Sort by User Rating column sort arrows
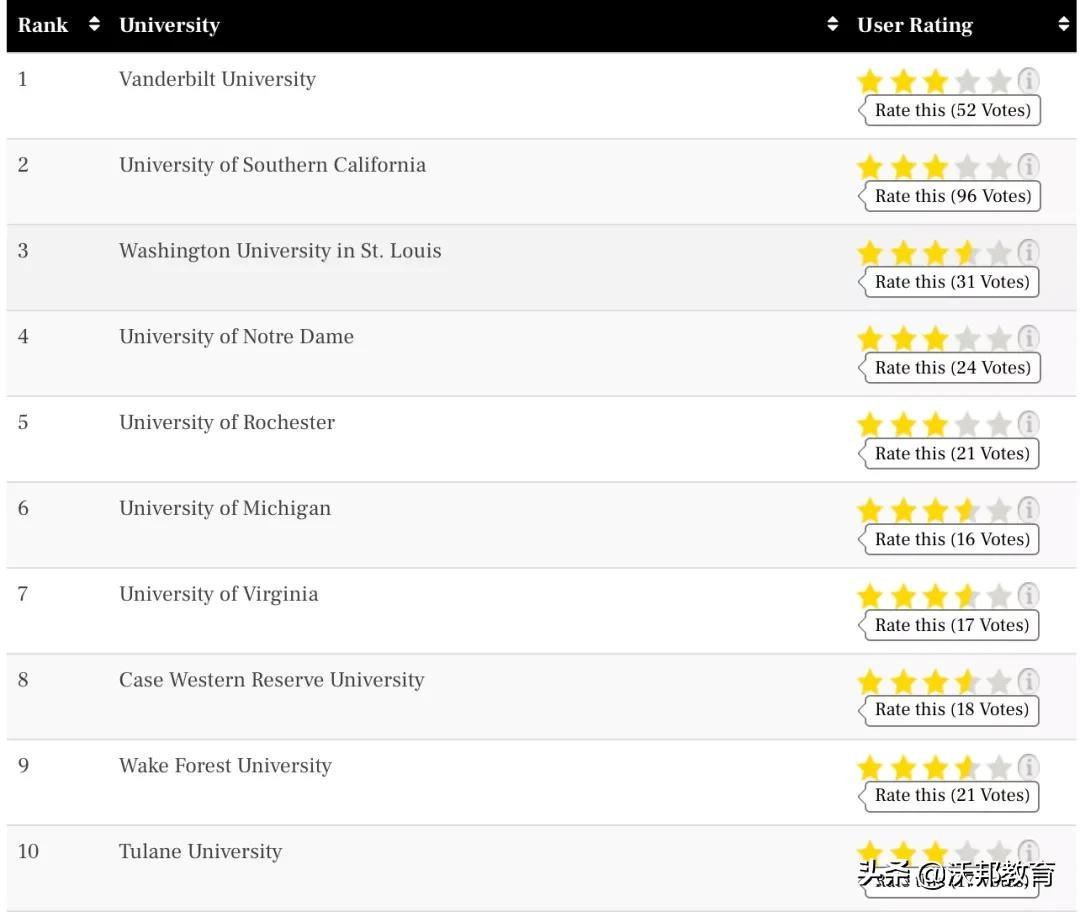Screen dimensions: 1080x912 point(1063,25)
